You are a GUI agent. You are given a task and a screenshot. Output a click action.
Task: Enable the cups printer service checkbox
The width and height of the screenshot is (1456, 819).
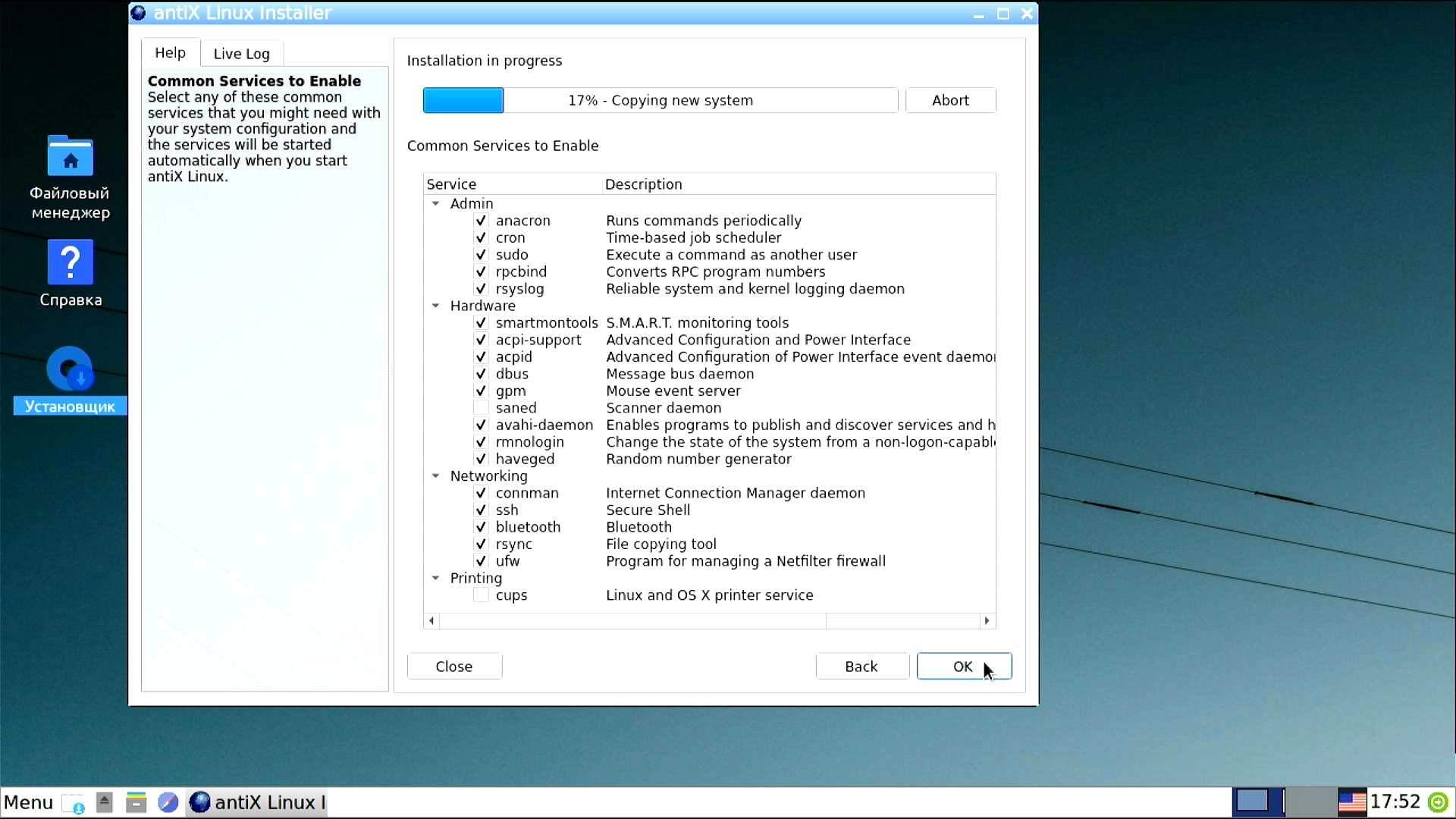[481, 595]
